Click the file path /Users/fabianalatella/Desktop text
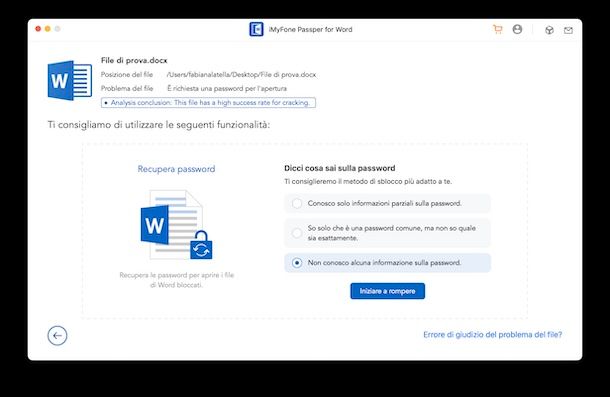This screenshot has width=610, height=397. pos(241,75)
